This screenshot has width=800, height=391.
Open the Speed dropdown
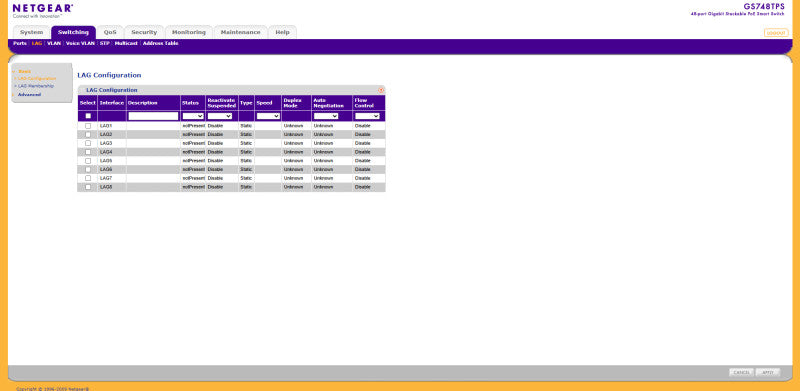point(268,116)
